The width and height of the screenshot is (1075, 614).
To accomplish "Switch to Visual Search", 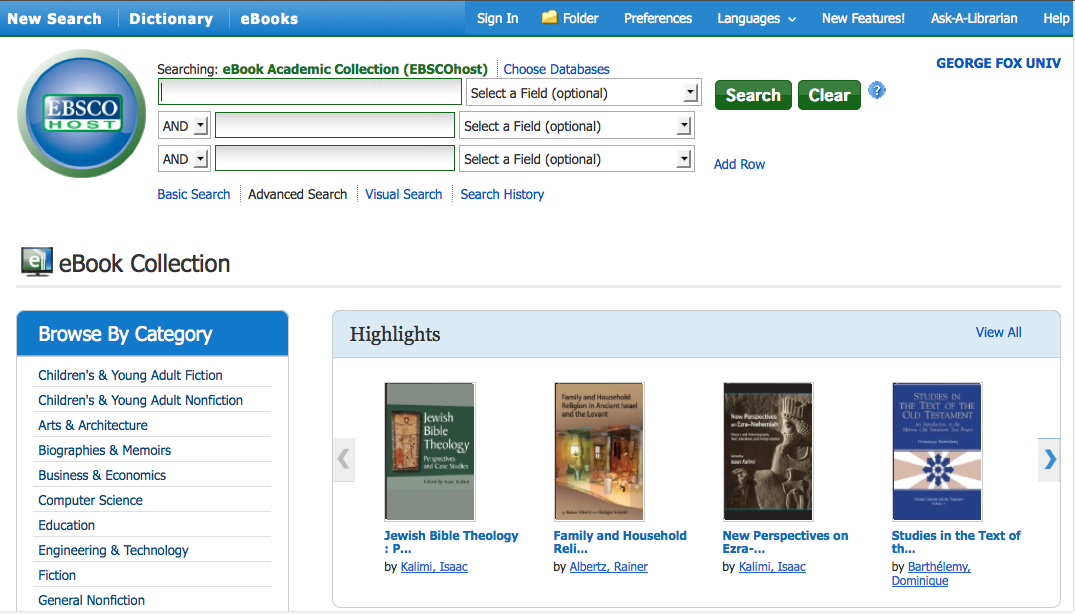I will pos(403,194).
